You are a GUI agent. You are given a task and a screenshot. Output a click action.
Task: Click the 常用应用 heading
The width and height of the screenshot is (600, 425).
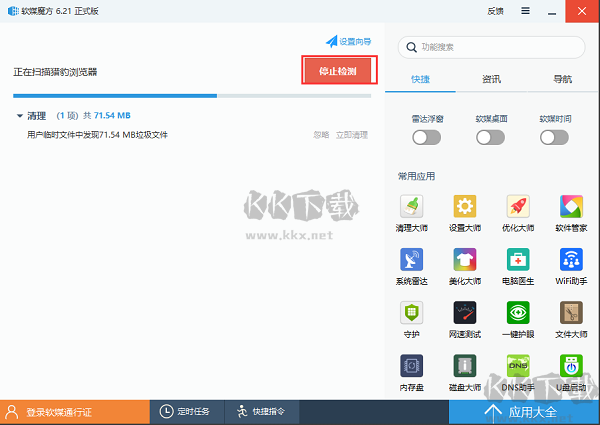[x=416, y=176]
